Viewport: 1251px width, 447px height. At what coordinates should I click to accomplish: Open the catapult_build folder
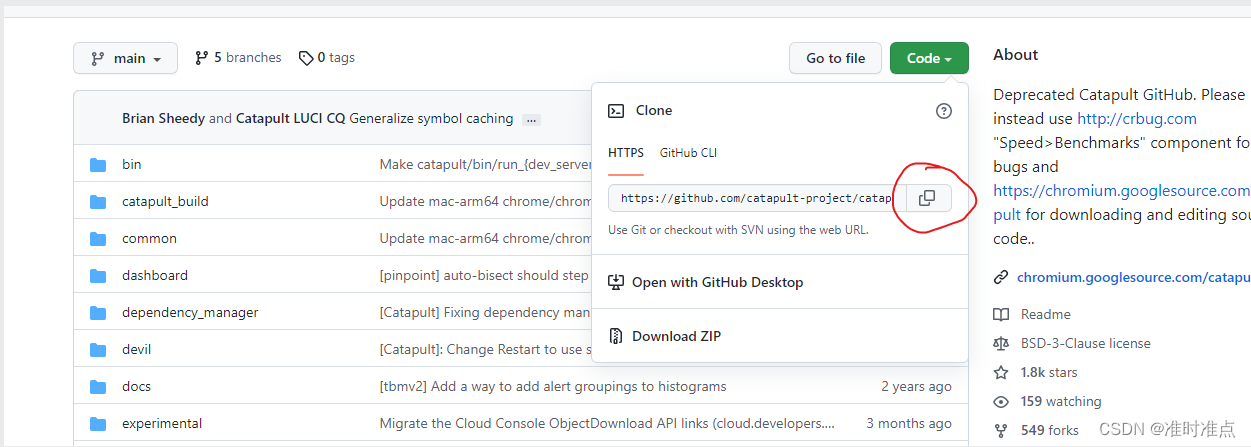tap(165, 202)
